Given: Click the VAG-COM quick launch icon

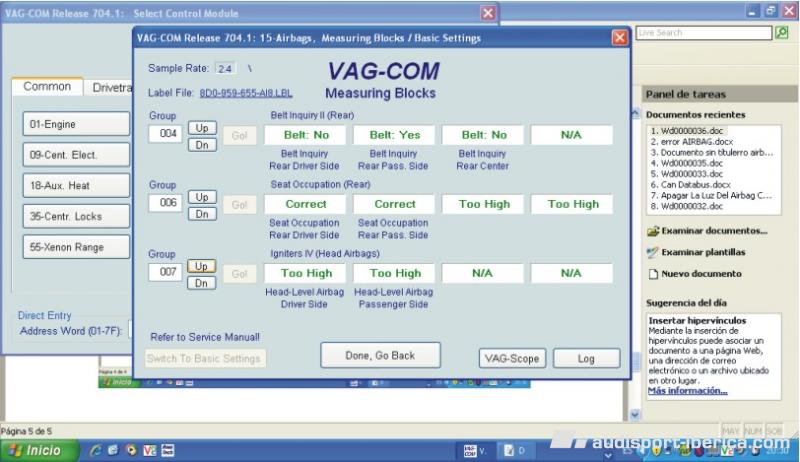Looking at the screenshot, I should [150, 450].
